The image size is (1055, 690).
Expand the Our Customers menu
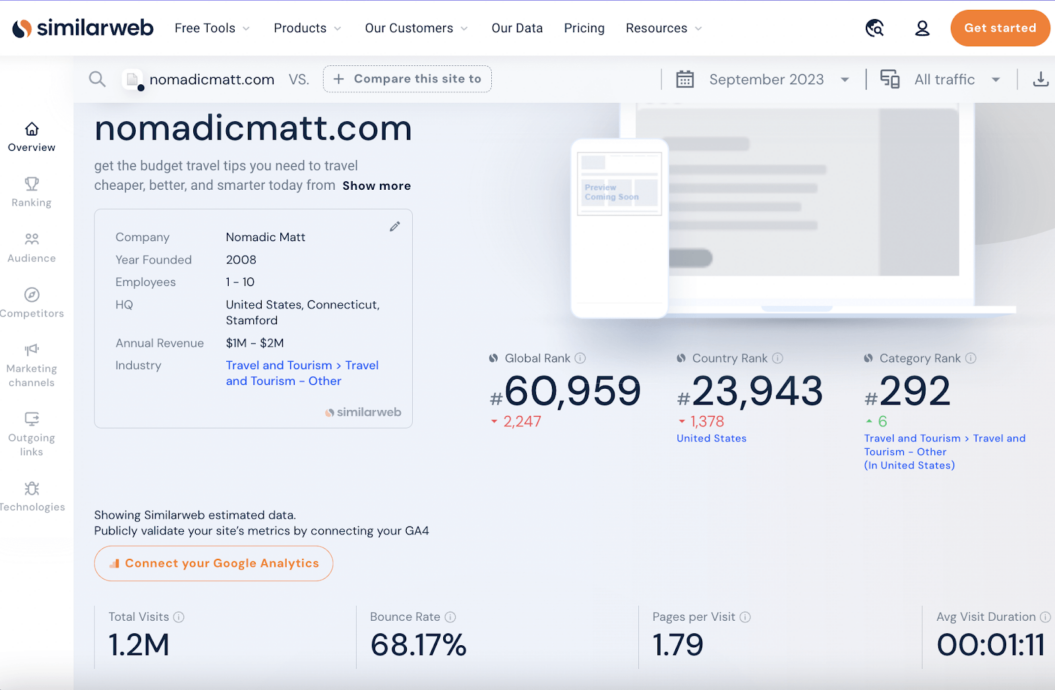pyautogui.click(x=416, y=28)
